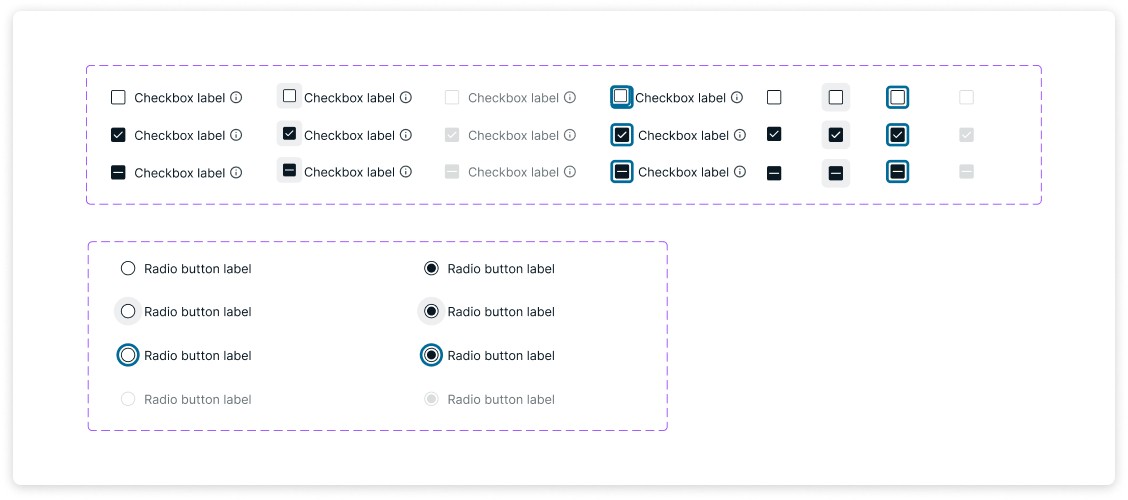
Task: Click info icon next to focused indeterminate checkbox label
Action: click(740, 172)
